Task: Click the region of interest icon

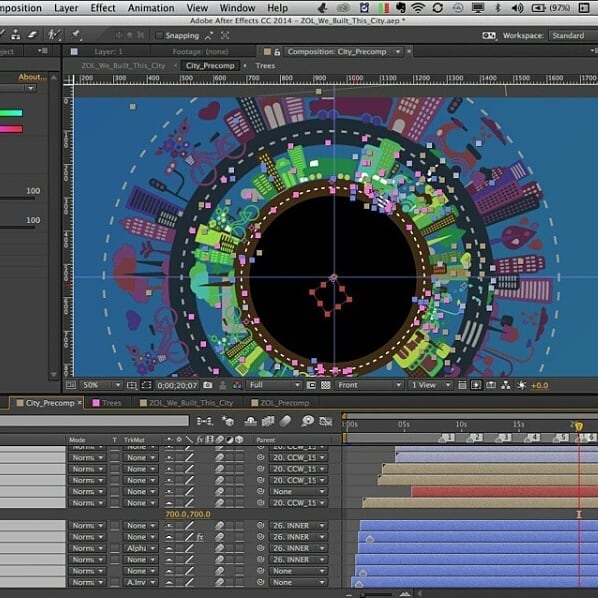Action: [311, 385]
